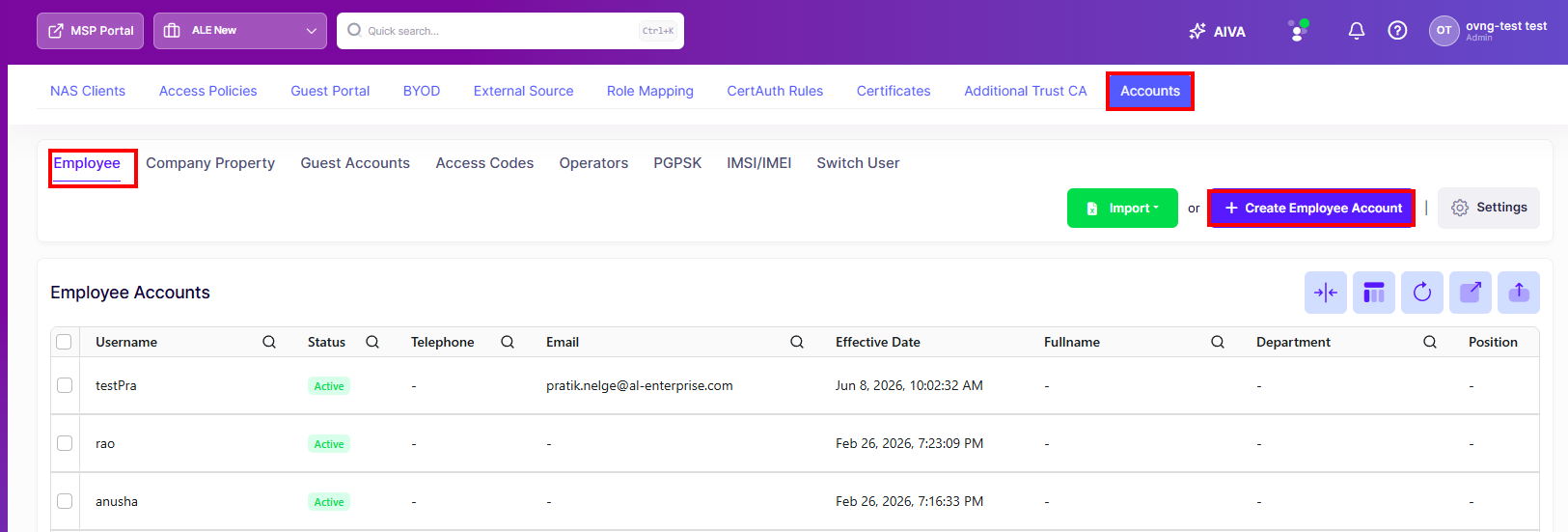1568x532 pixels.
Task: Check the rao row checkbox
Action: [x=65, y=443]
